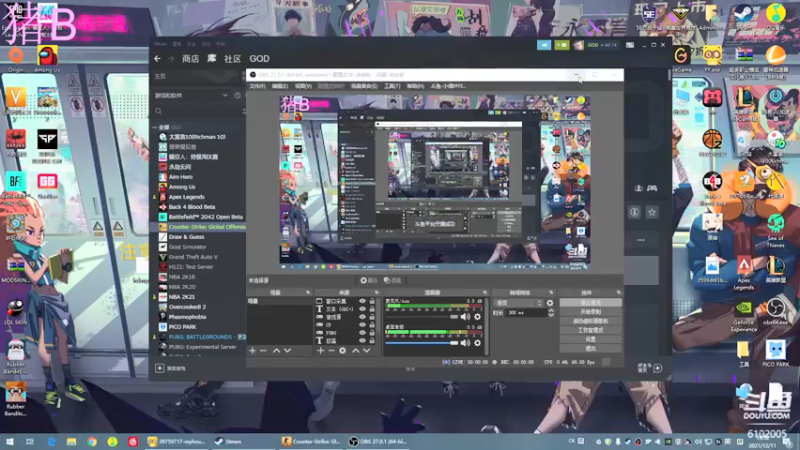Remove selected scene with minus icon
Screen dimensions: 800x450
[263, 351]
